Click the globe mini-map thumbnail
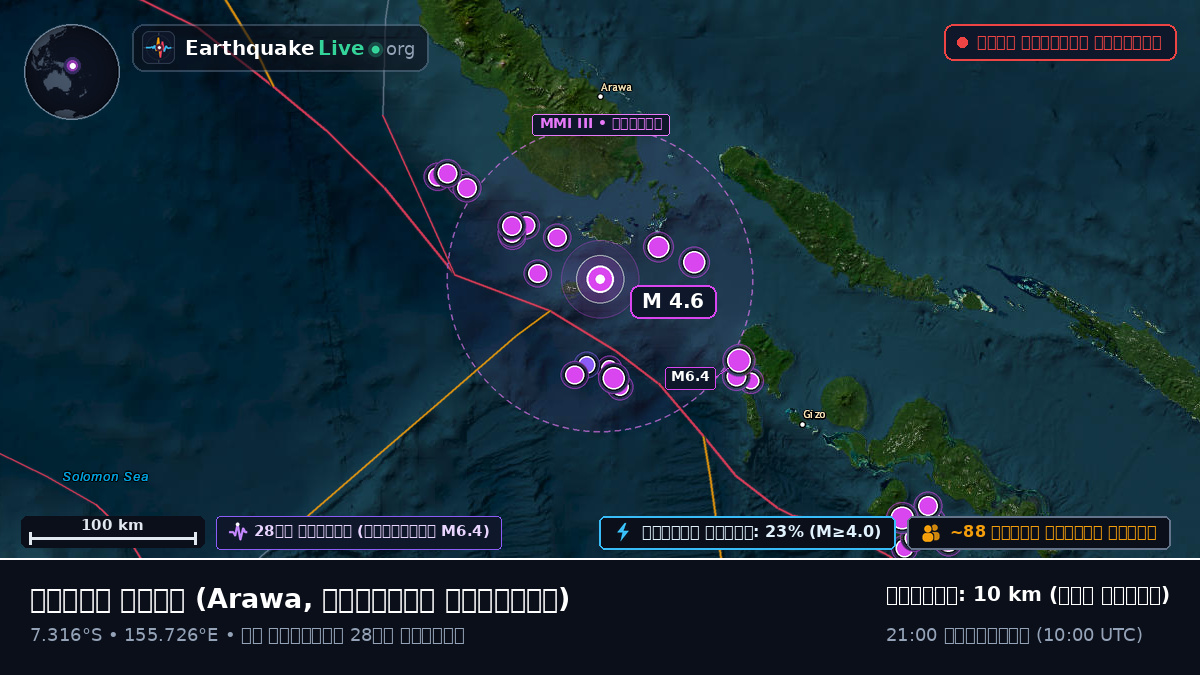1200x675 pixels. click(72, 72)
